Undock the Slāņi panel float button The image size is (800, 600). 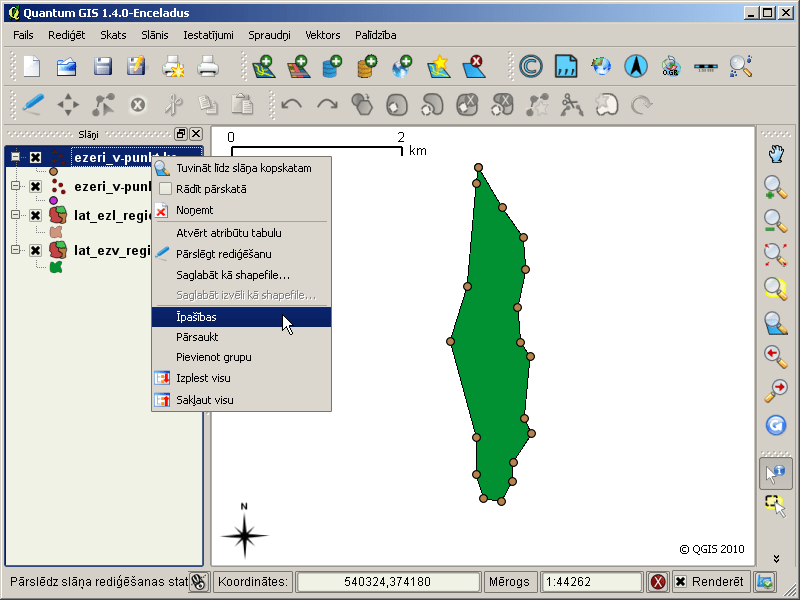pos(181,134)
